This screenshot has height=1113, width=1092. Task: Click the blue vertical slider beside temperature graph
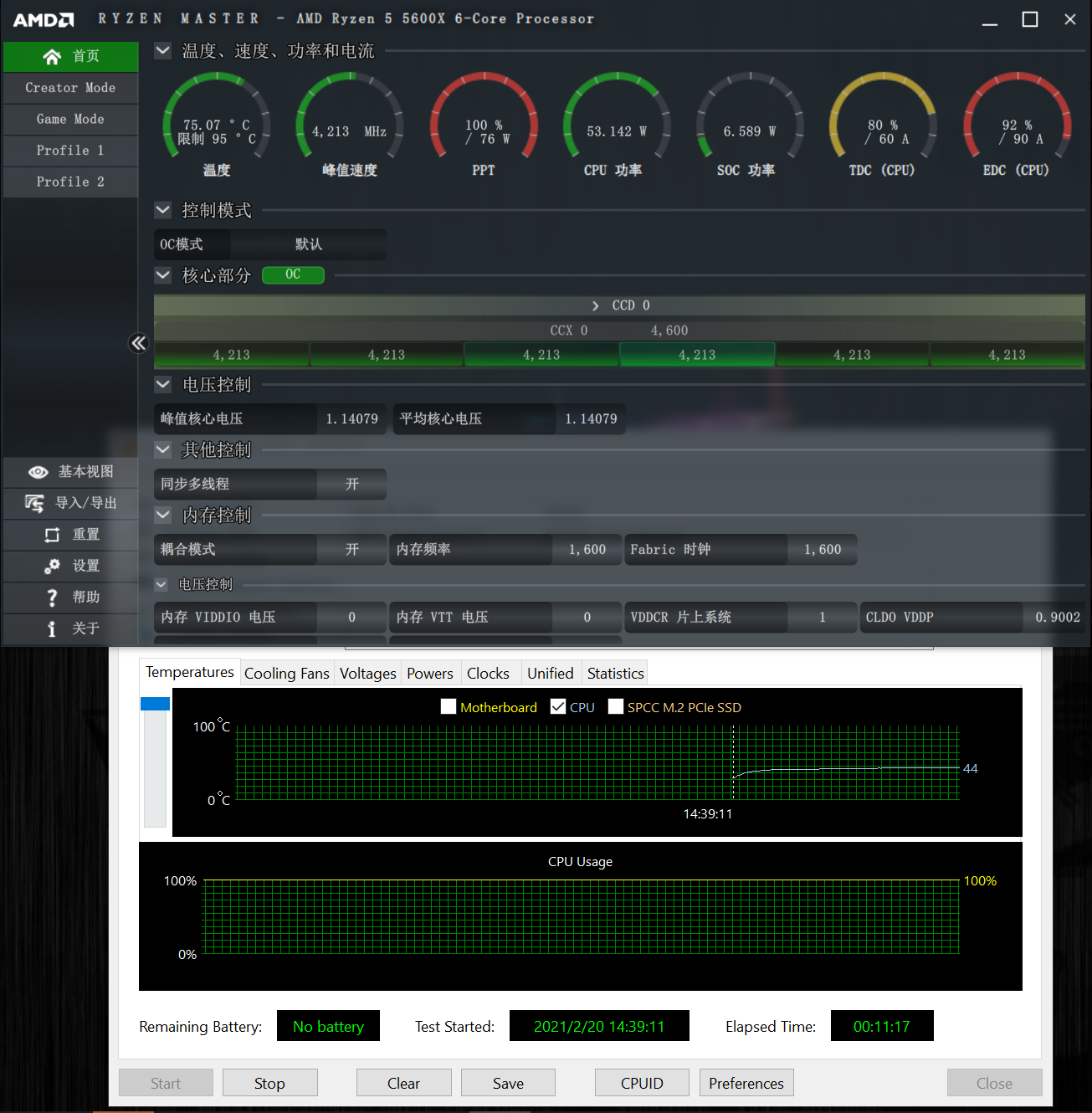click(155, 704)
